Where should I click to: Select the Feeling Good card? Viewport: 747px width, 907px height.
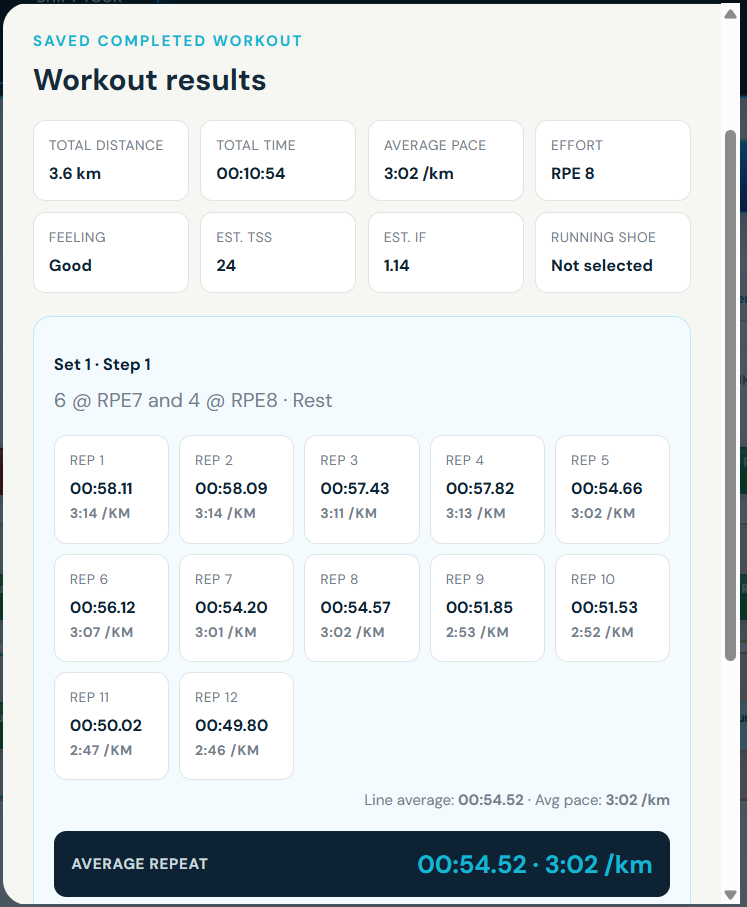pyautogui.click(x=111, y=252)
